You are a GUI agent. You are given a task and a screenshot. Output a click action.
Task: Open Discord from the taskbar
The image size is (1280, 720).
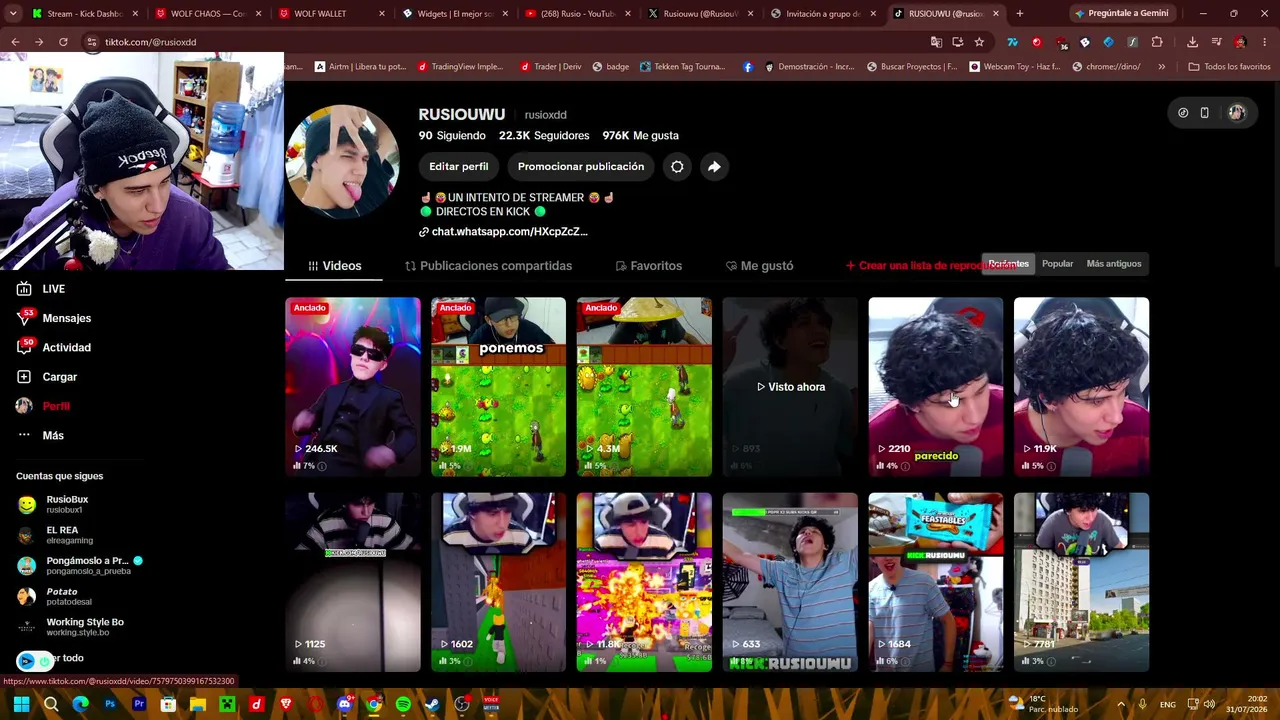click(x=344, y=705)
